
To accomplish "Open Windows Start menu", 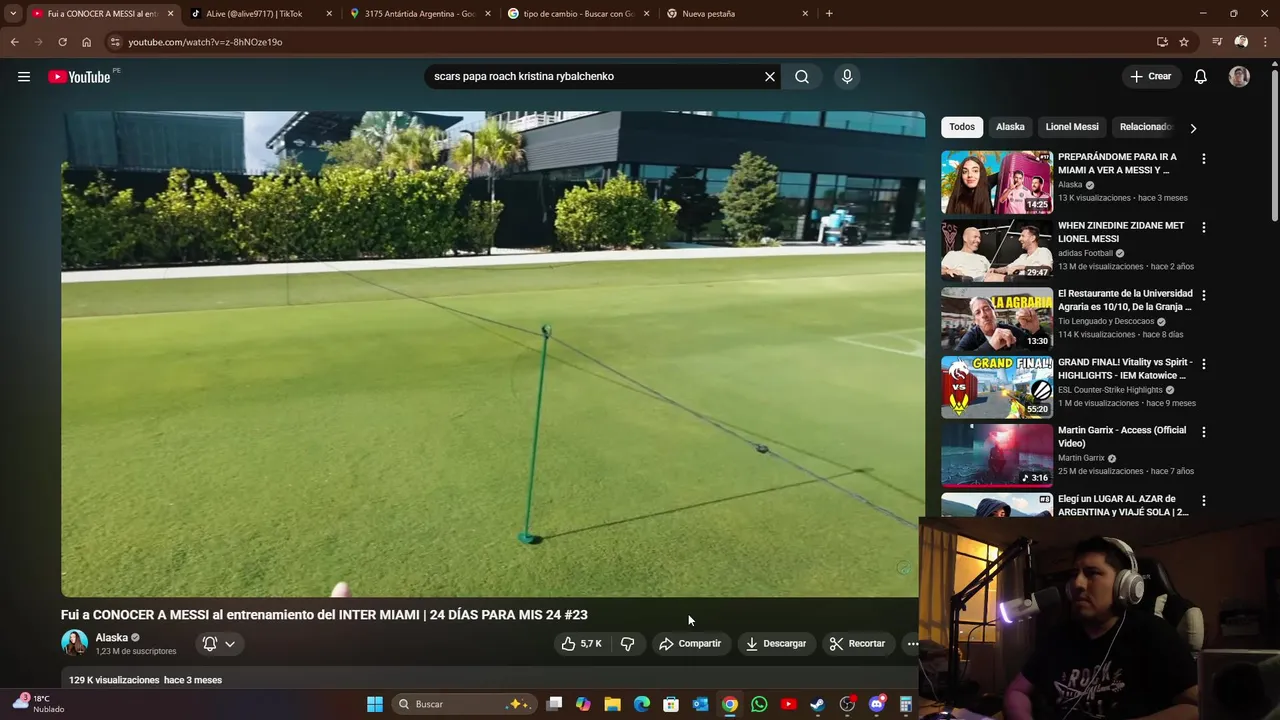I will (375, 704).
